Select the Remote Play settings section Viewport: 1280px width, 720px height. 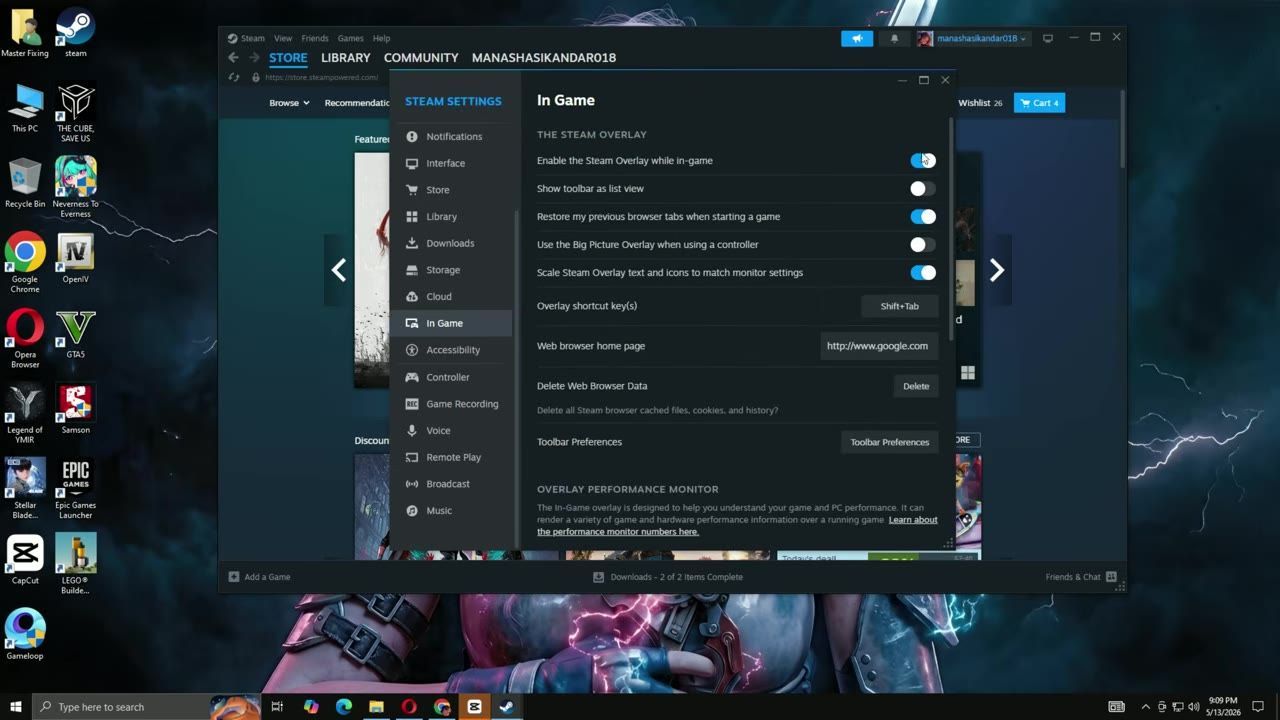453,457
